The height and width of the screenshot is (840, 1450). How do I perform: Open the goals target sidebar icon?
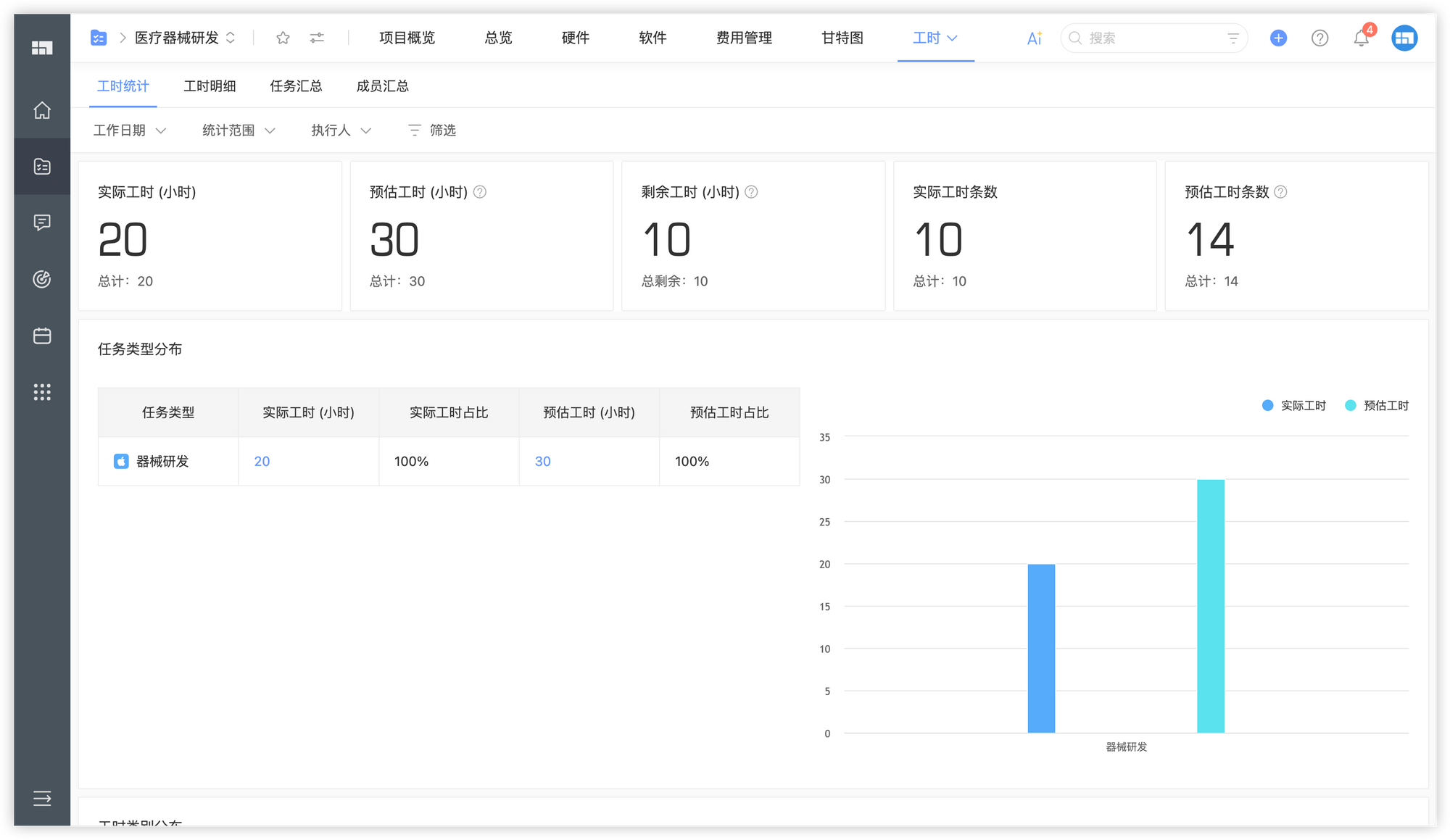(x=42, y=279)
